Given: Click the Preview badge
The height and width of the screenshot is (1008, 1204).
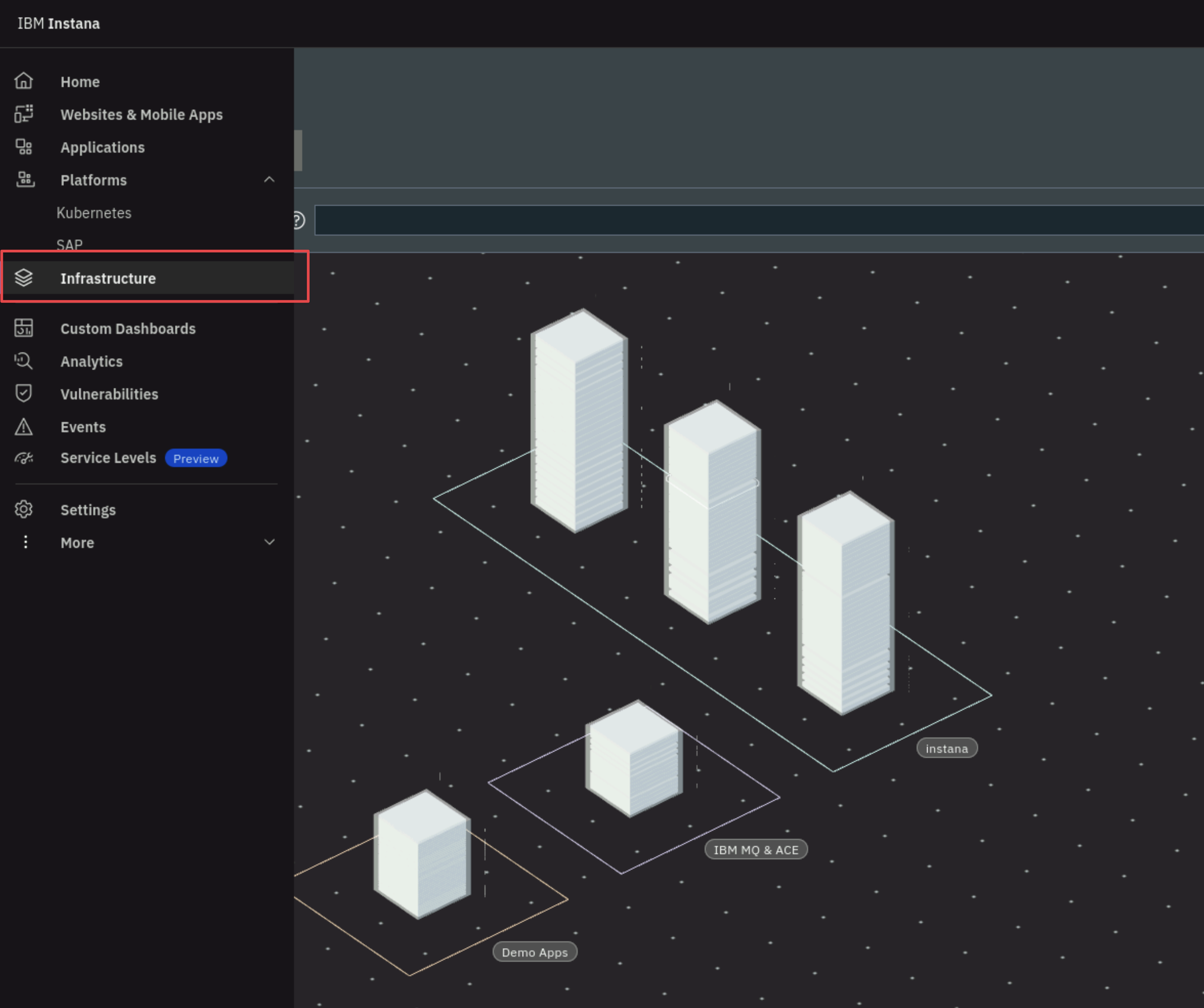Looking at the screenshot, I should (196, 458).
